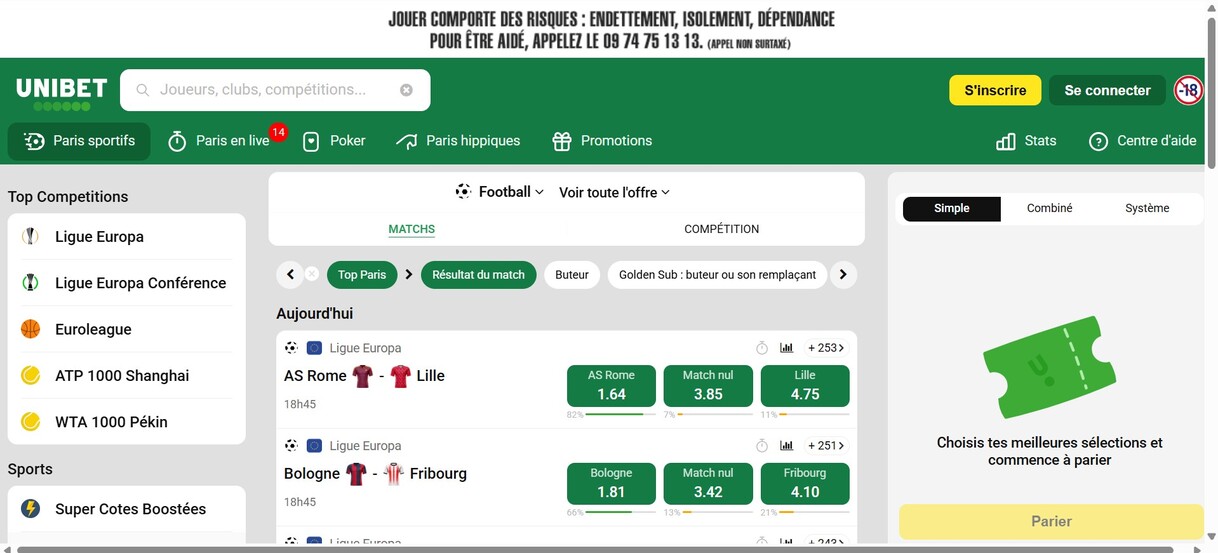Click the stopwatch icon on AS Rome - Lille match

(x=761, y=348)
